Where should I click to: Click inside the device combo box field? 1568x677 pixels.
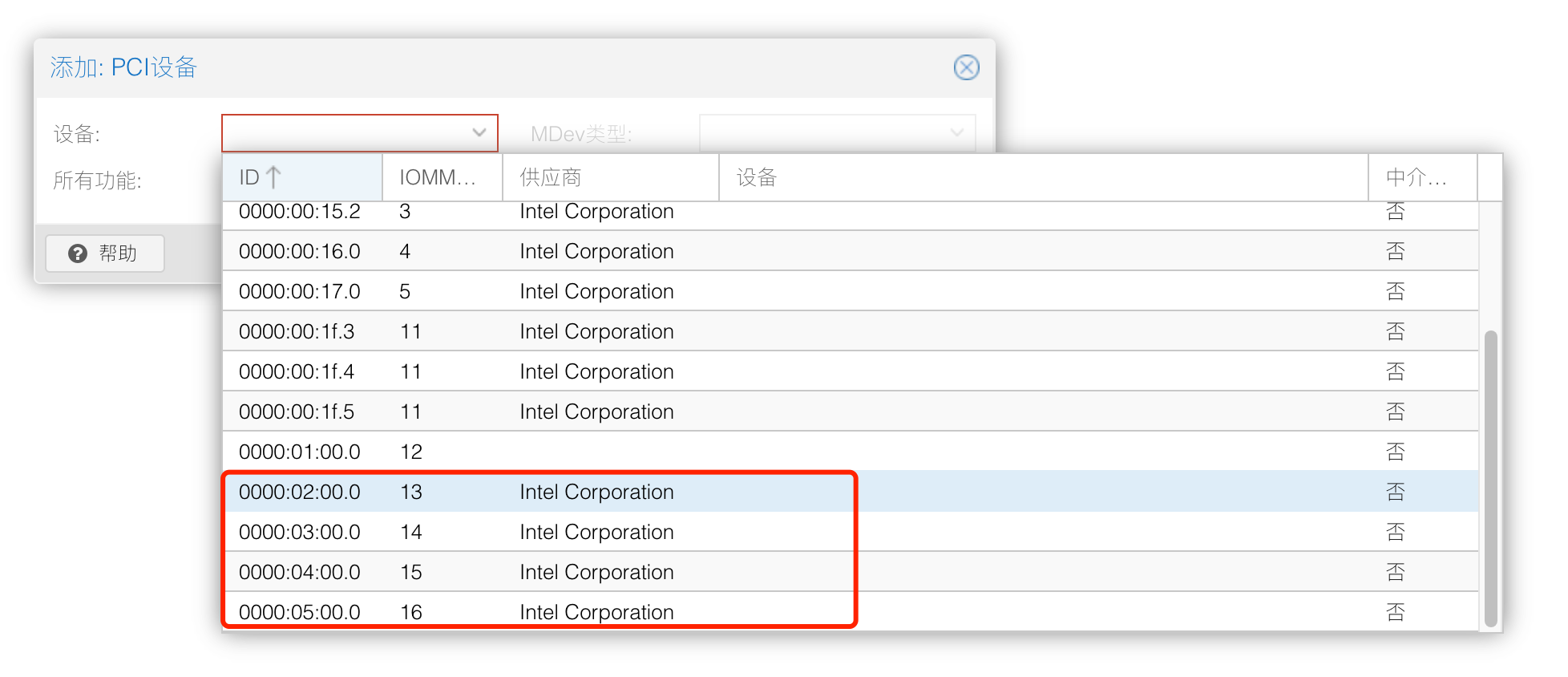pos(345,133)
